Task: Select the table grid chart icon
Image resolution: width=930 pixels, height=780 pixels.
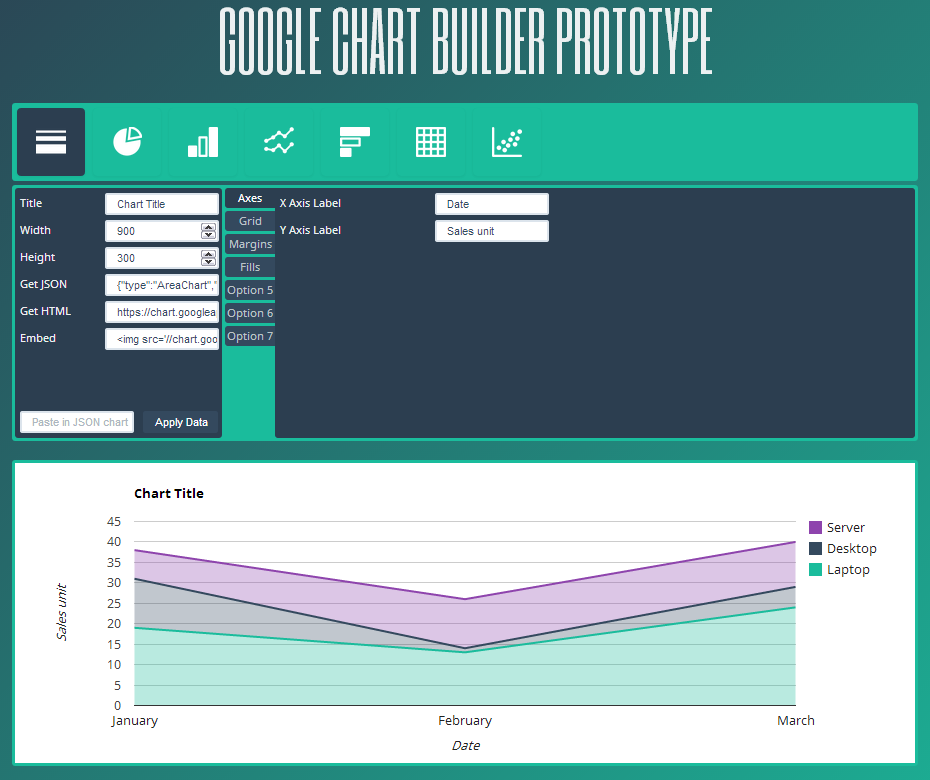Action: coord(431,142)
